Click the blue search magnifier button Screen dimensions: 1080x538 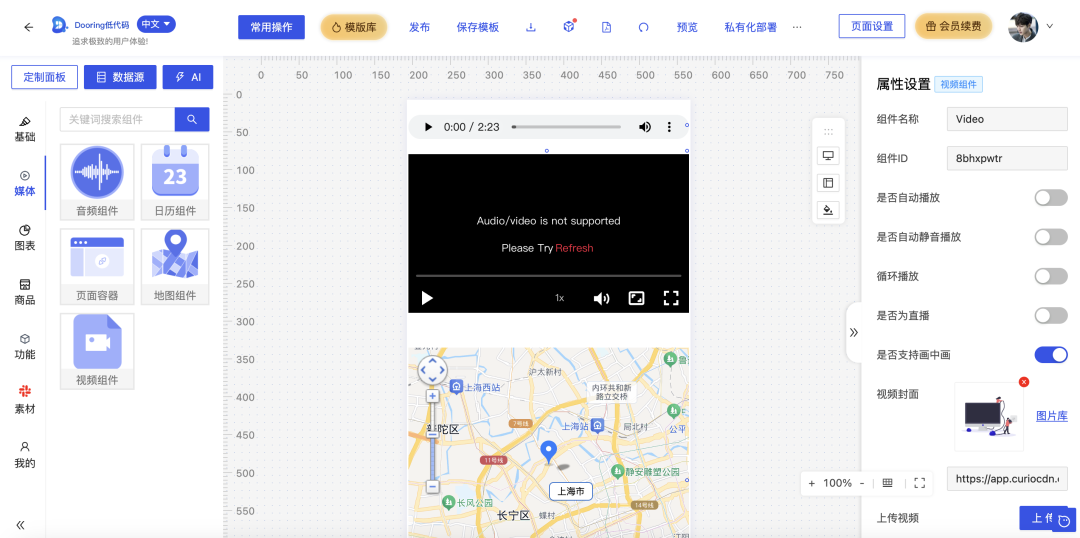pyautogui.click(x=192, y=119)
